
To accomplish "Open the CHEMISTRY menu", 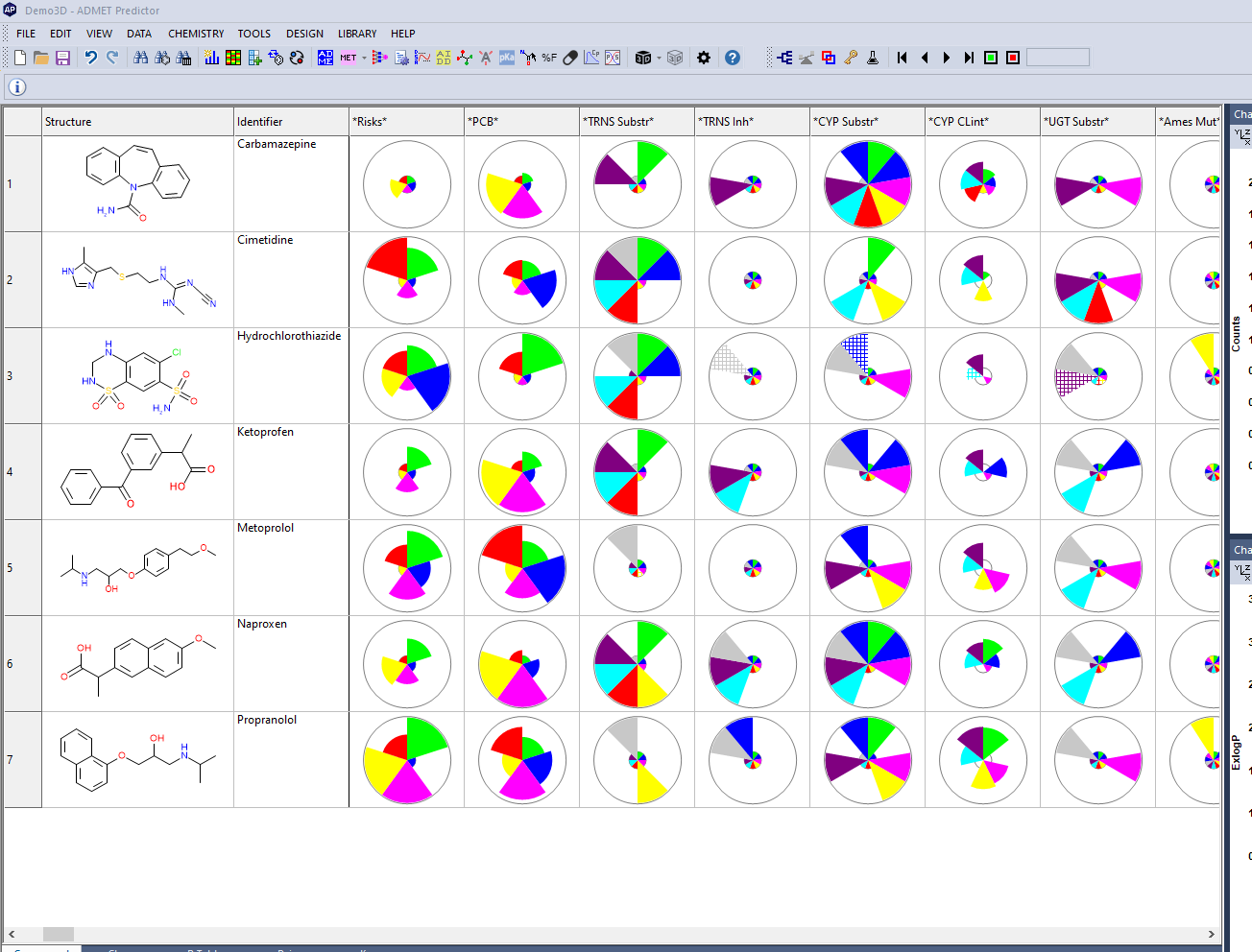I will (196, 34).
